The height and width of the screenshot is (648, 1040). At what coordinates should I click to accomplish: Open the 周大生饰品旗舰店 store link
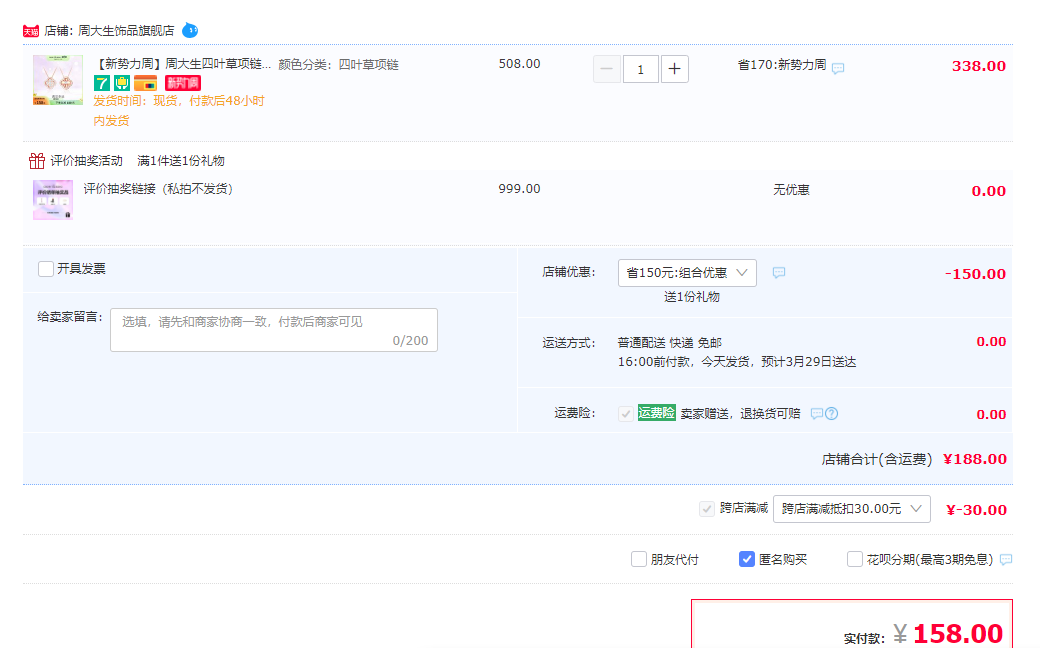point(126,31)
